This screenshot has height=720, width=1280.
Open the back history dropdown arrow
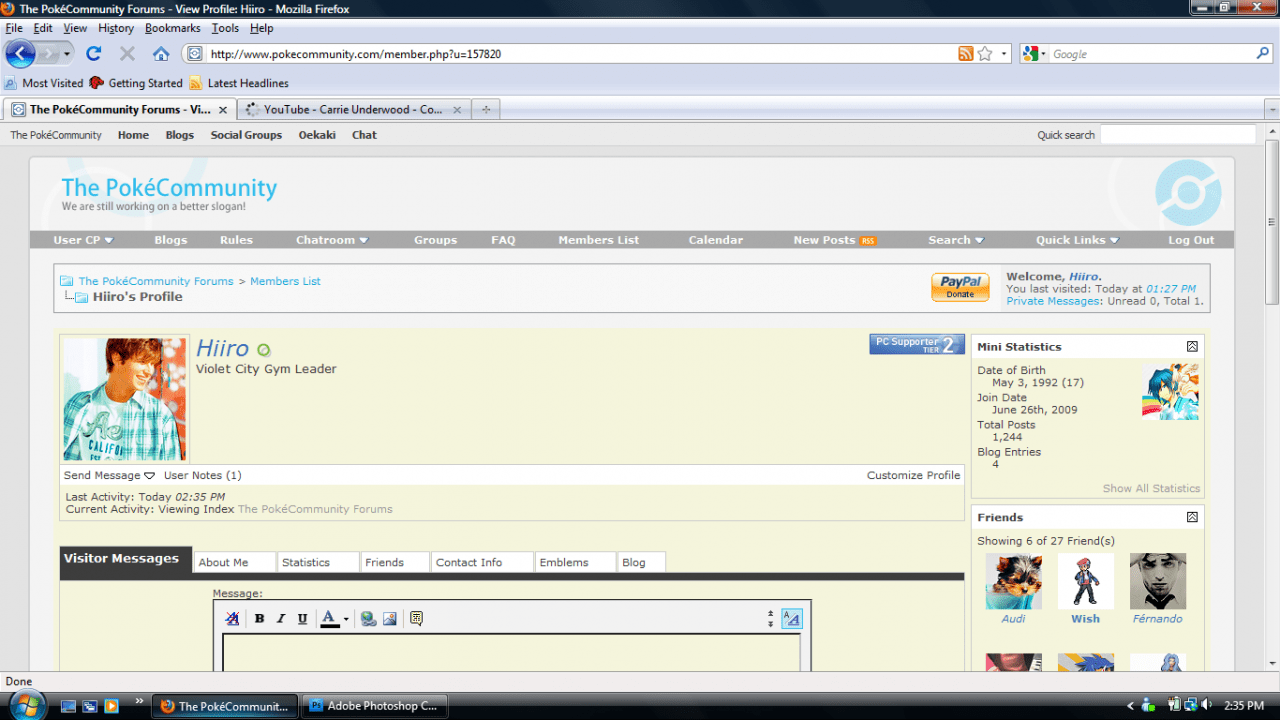67,54
